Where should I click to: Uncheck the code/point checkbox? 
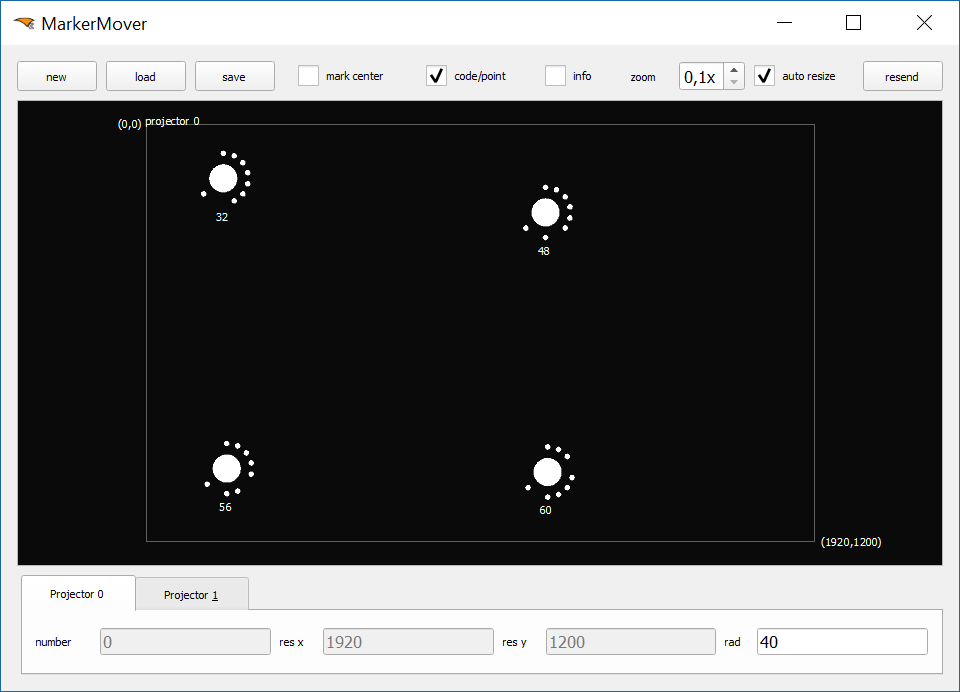[x=437, y=76]
